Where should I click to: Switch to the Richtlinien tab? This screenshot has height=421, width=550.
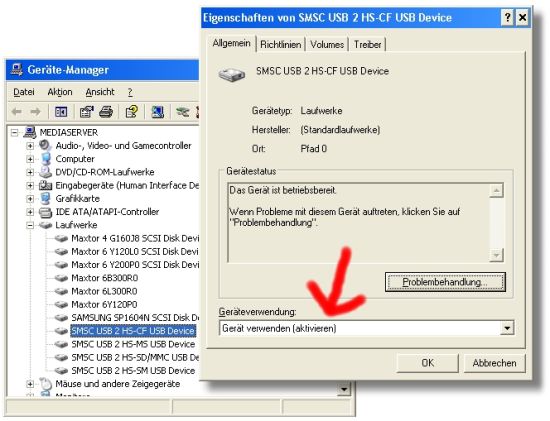[x=281, y=45]
